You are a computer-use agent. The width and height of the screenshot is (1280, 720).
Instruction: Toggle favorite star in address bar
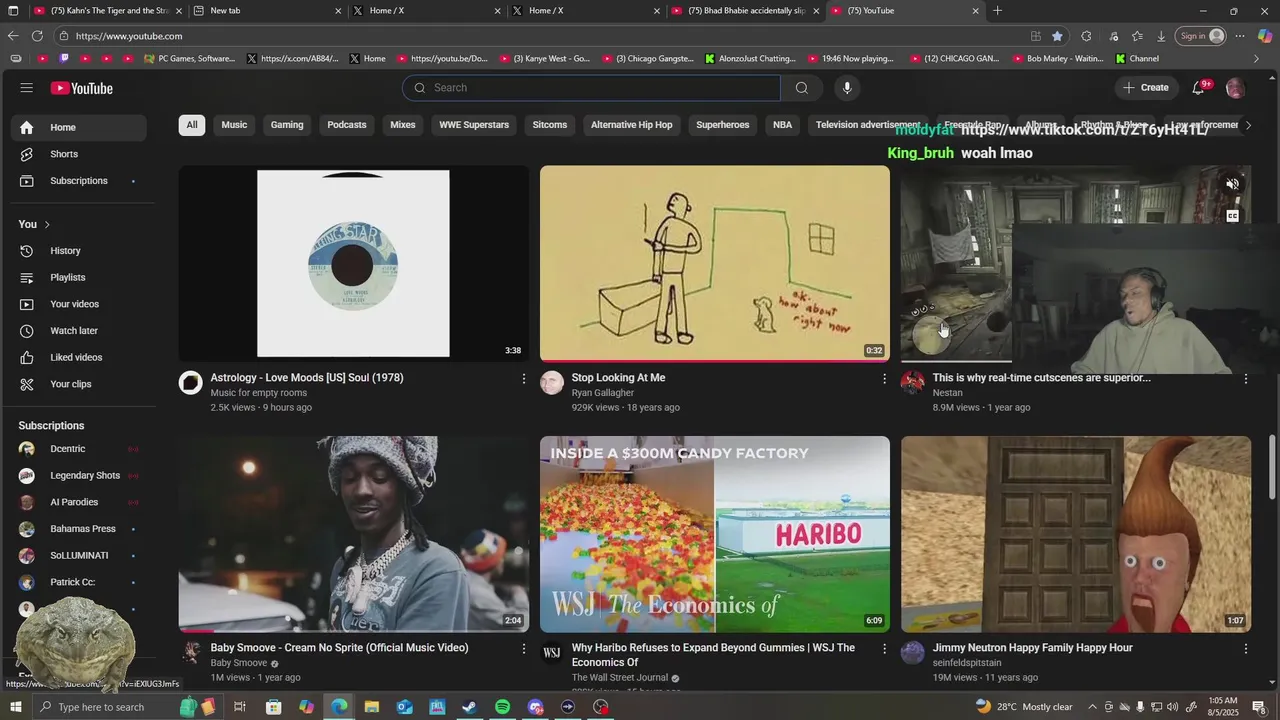click(1057, 36)
